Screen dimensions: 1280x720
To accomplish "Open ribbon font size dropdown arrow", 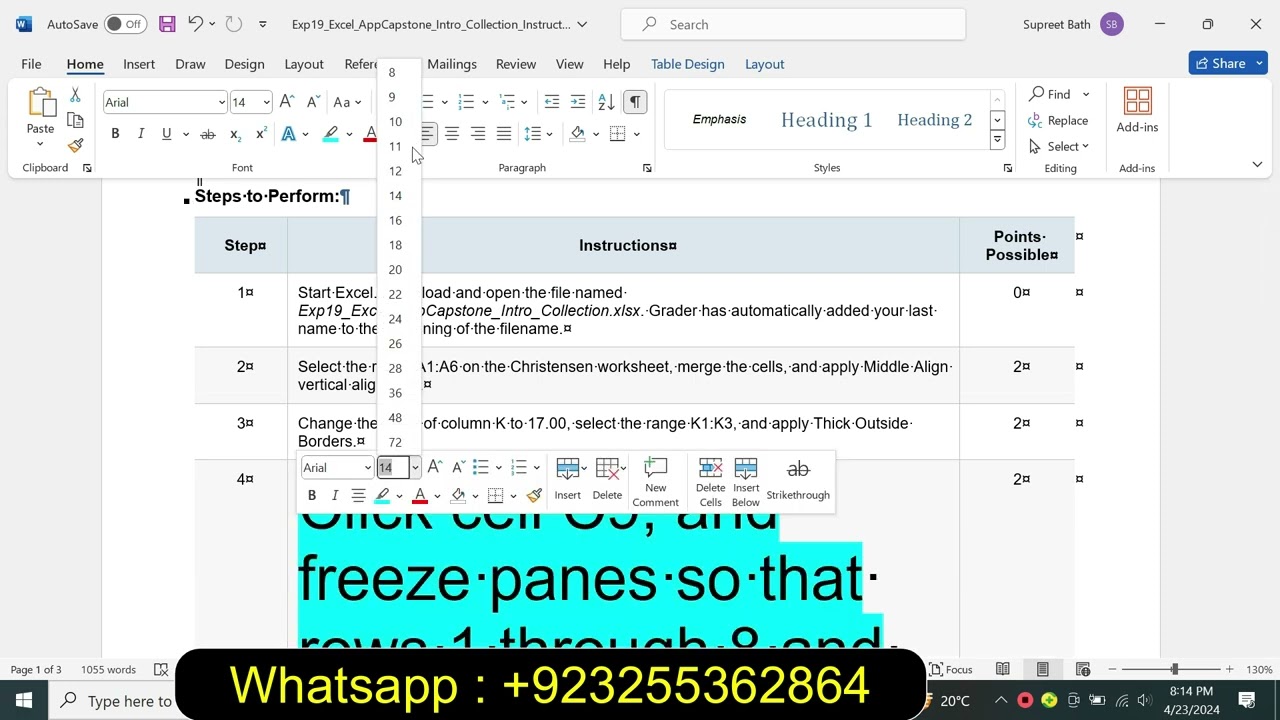I will click(266, 102).
